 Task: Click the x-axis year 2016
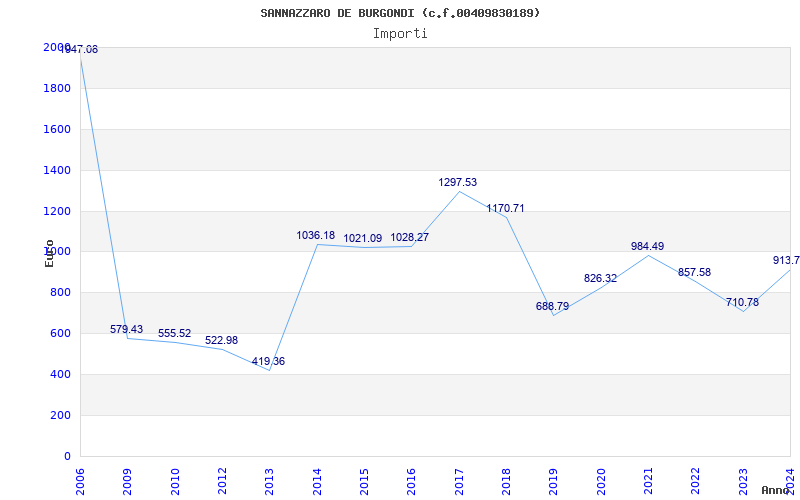(412, 482)
